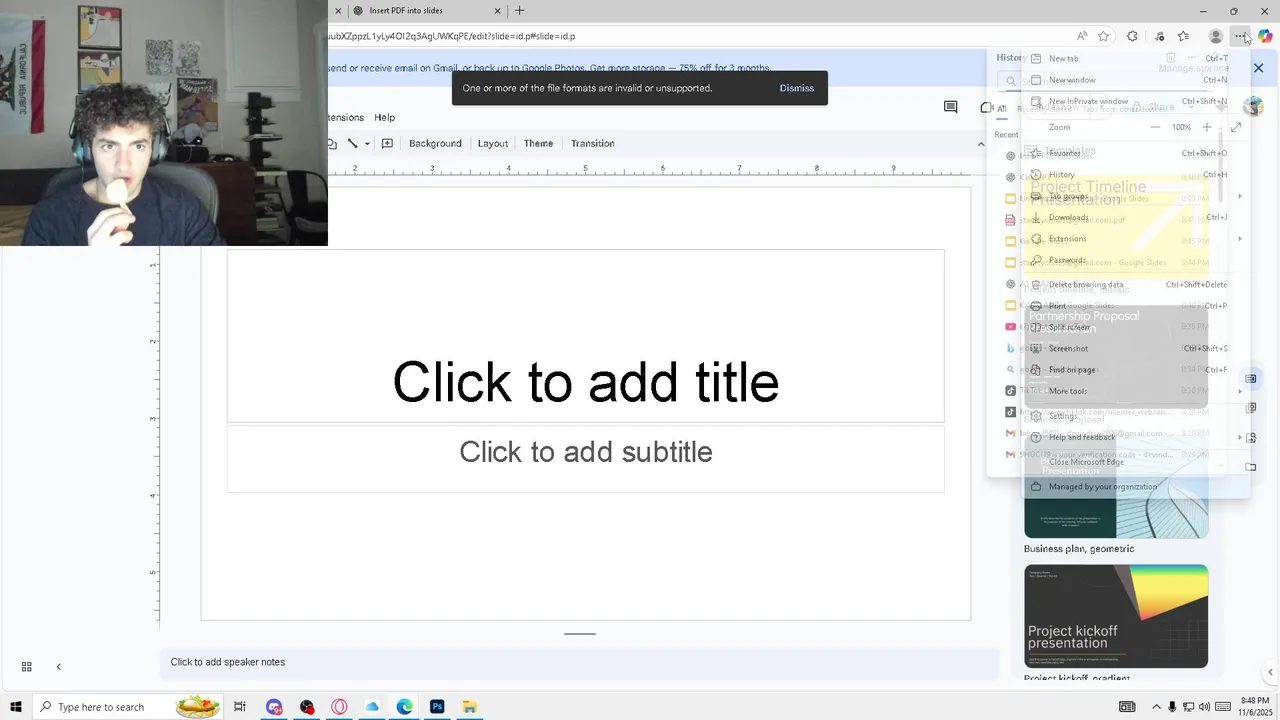Expand the side panel with the bottom-right chevron
Viewport: 1280px width, 720px height.
1270,672
